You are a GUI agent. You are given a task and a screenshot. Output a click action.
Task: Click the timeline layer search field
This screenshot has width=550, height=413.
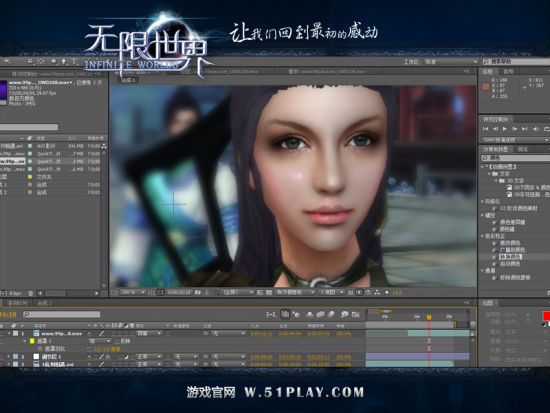pyautogui.click(x=62, y=314)
